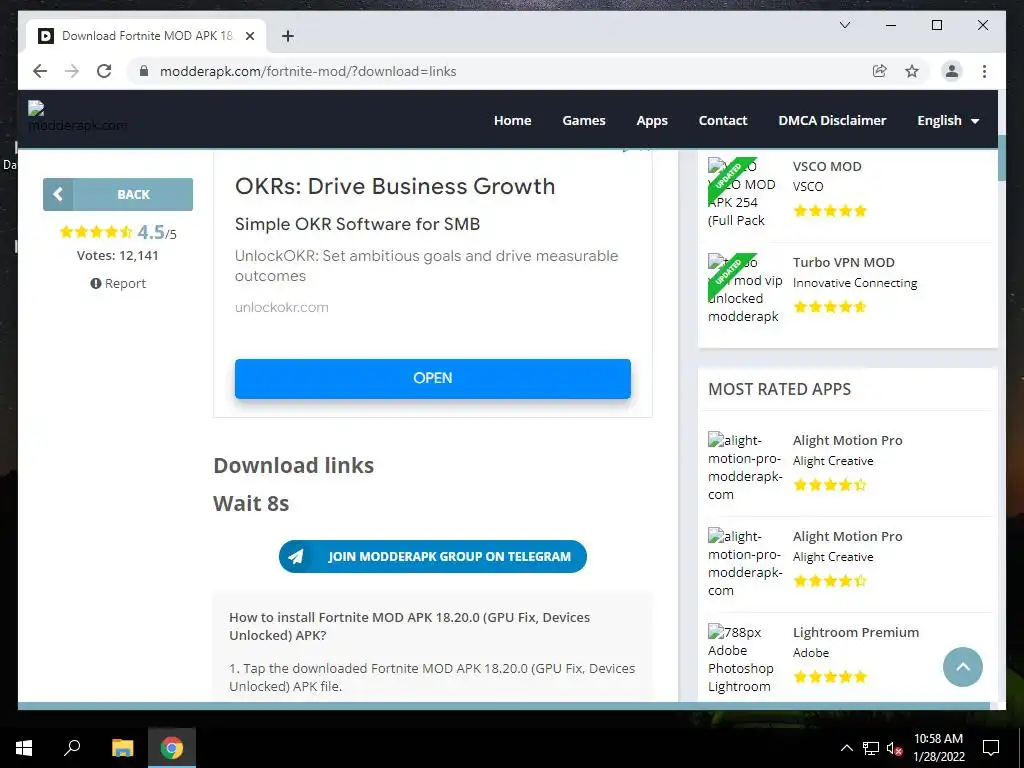Click the 'Wait 8s' countdown text
The height and width of the screenshot is (768, 1024).
pos(251,504)
